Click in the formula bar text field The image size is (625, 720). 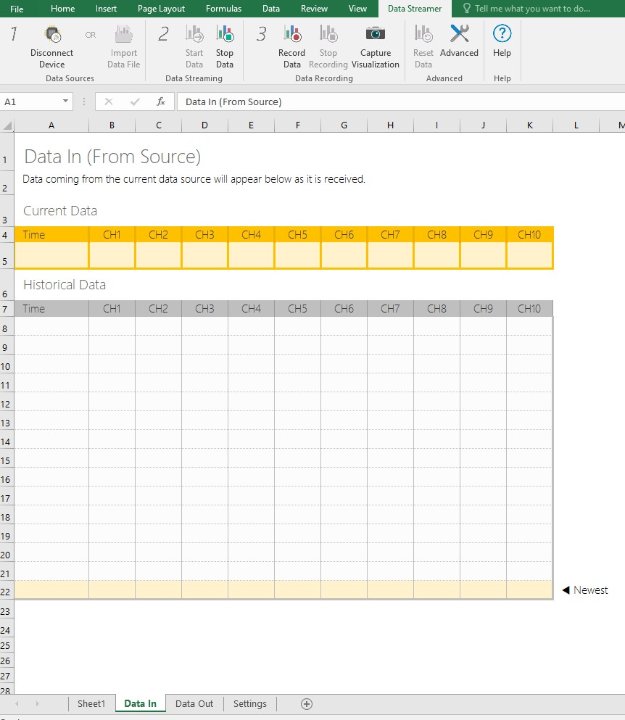(400, 101)
